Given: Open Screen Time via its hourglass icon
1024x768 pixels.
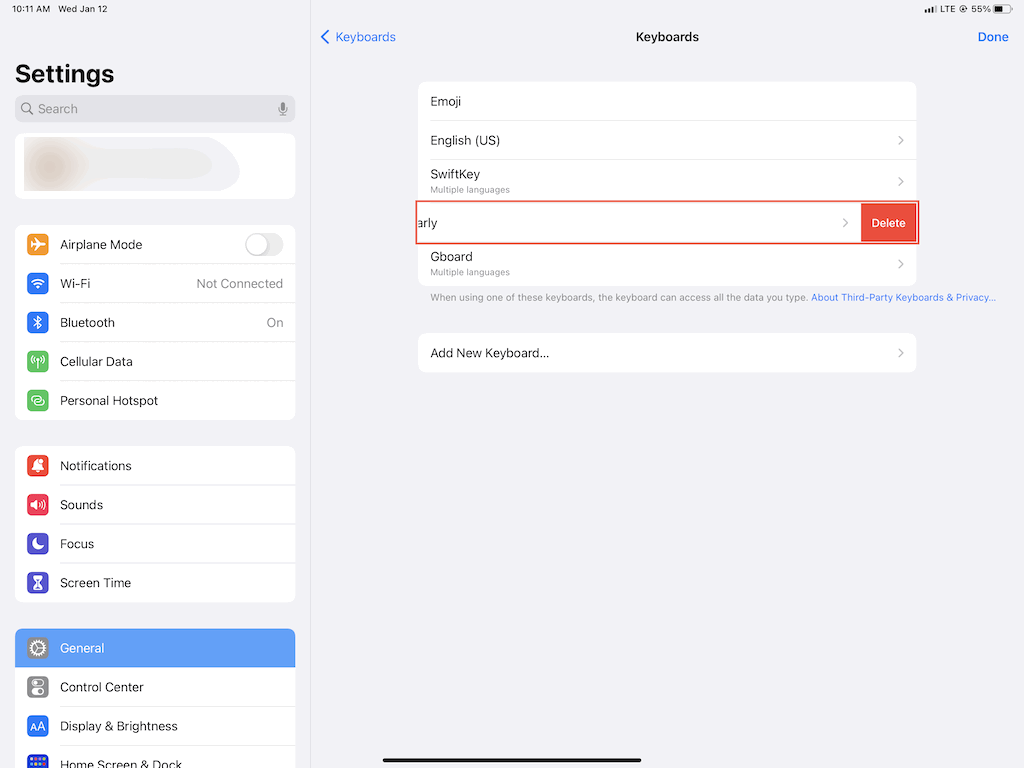Looking at the screenshot, I should 37,582.
